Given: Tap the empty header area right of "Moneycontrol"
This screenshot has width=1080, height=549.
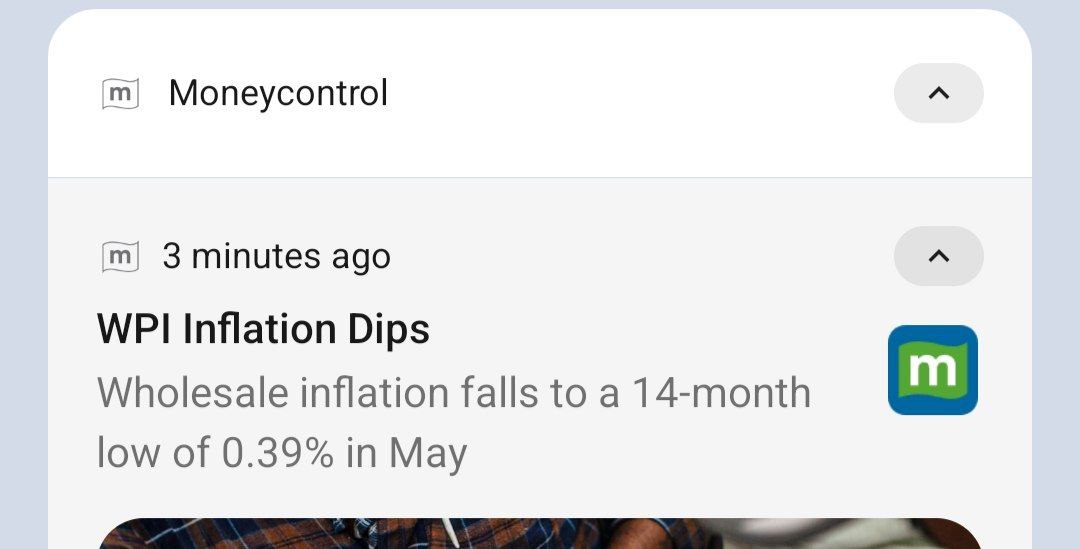Looking at the screenshot, I should (x=640, y=94).
